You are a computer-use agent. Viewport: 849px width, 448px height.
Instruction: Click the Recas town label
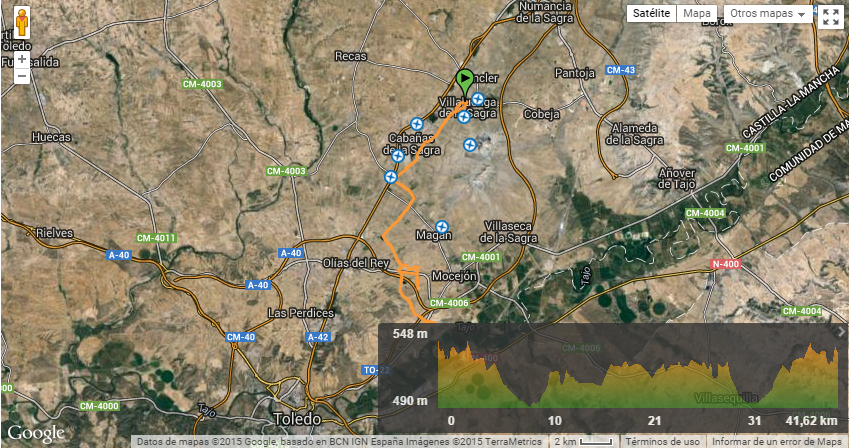[350, 56]
